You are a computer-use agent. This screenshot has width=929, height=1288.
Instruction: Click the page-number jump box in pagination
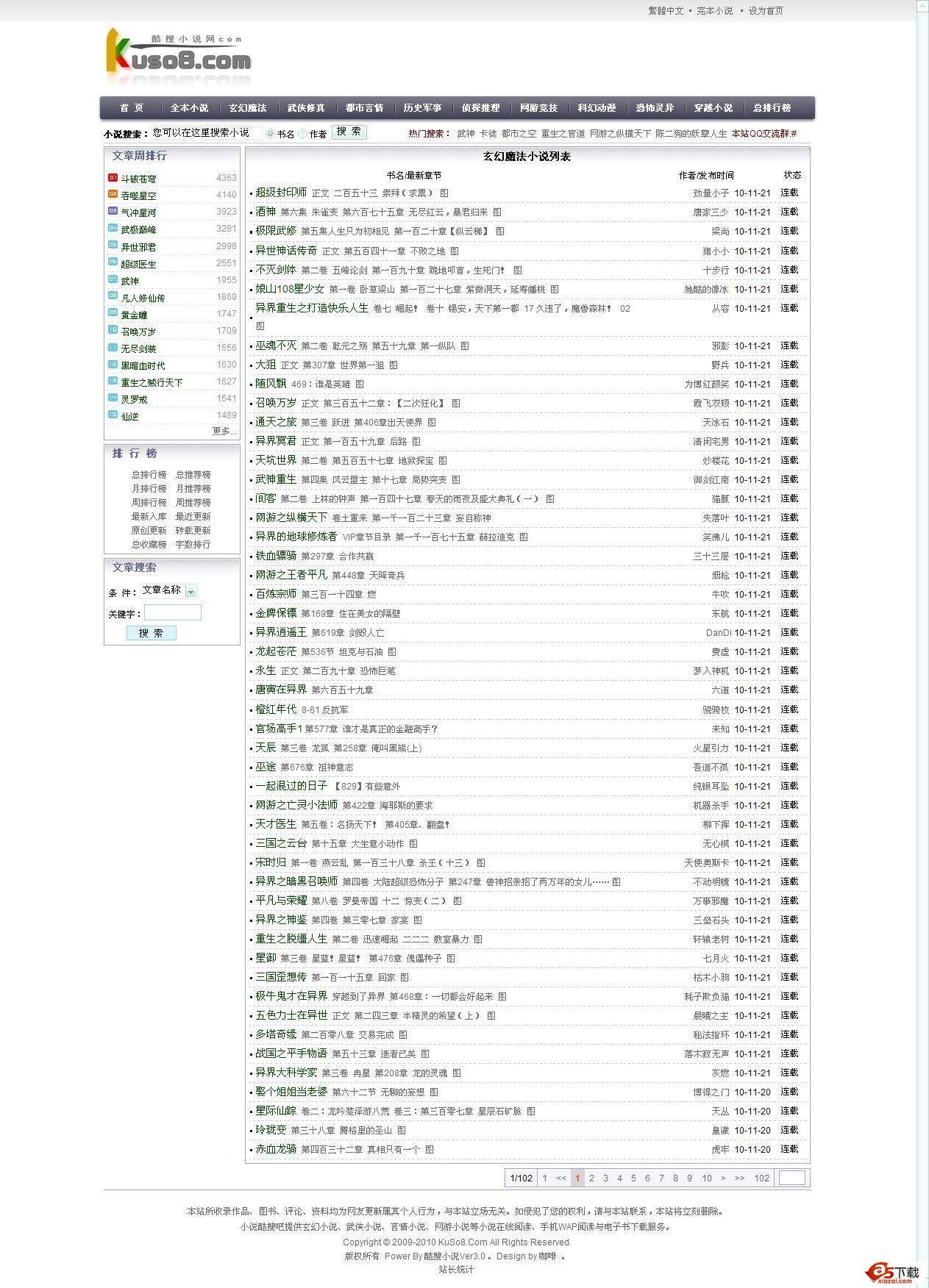[791, 1178]
